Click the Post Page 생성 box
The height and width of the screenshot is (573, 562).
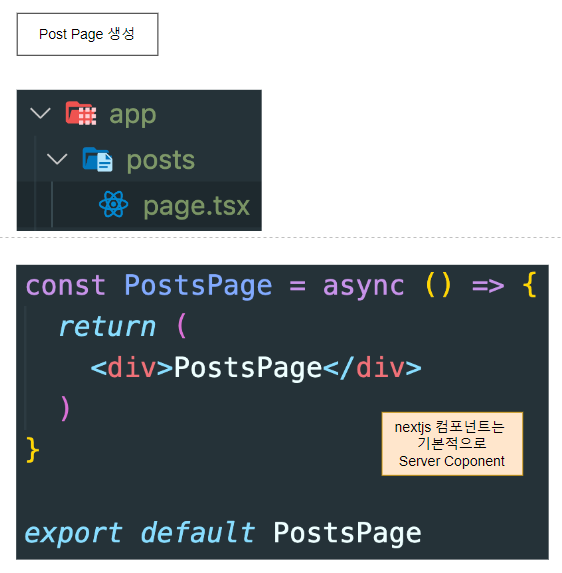(87, 34)
